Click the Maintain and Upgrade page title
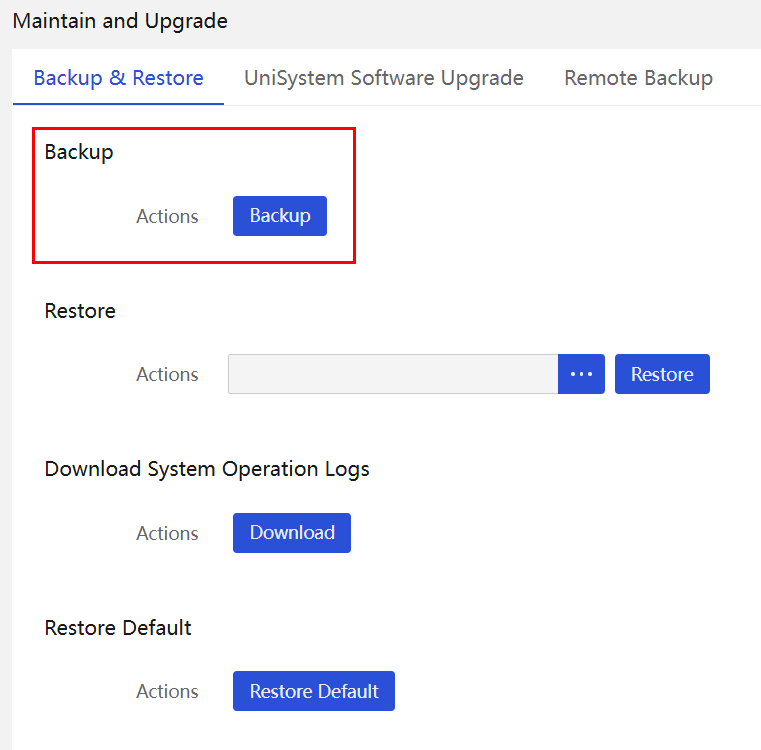 (x=120, y=21)
